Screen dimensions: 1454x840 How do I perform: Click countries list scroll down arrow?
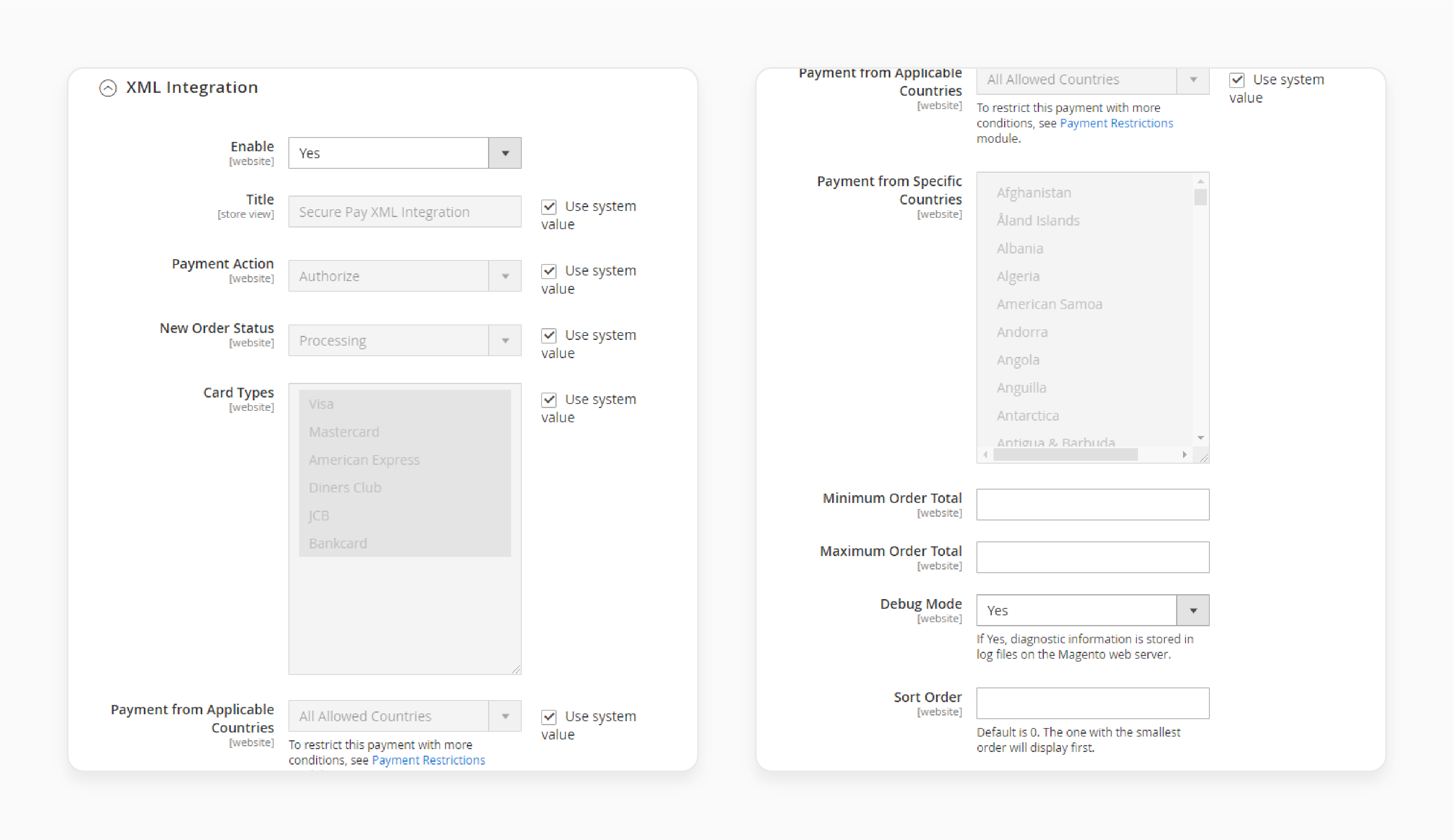point(1200,438)
